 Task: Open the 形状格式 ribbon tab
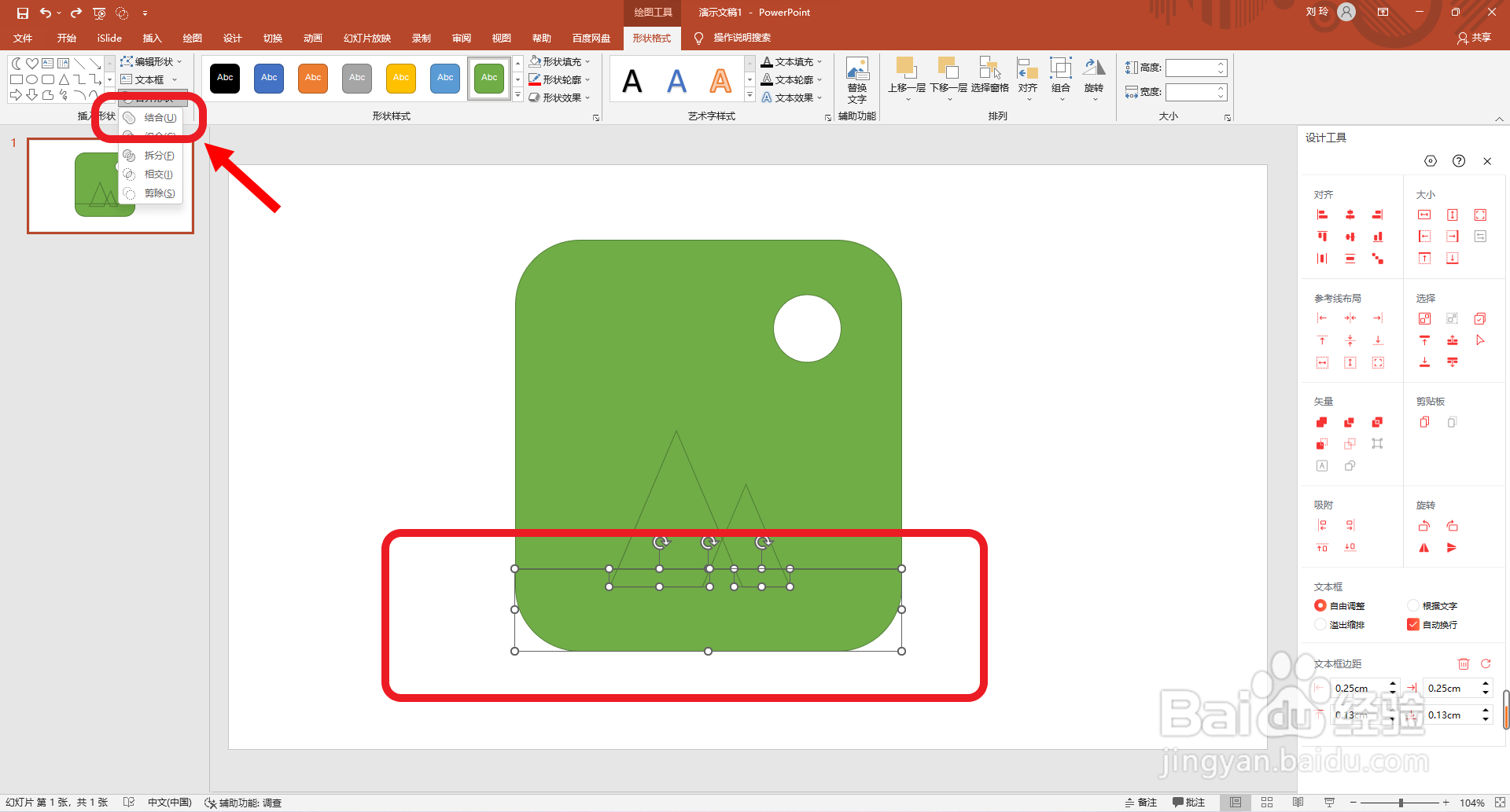click(x=652, y=38)
